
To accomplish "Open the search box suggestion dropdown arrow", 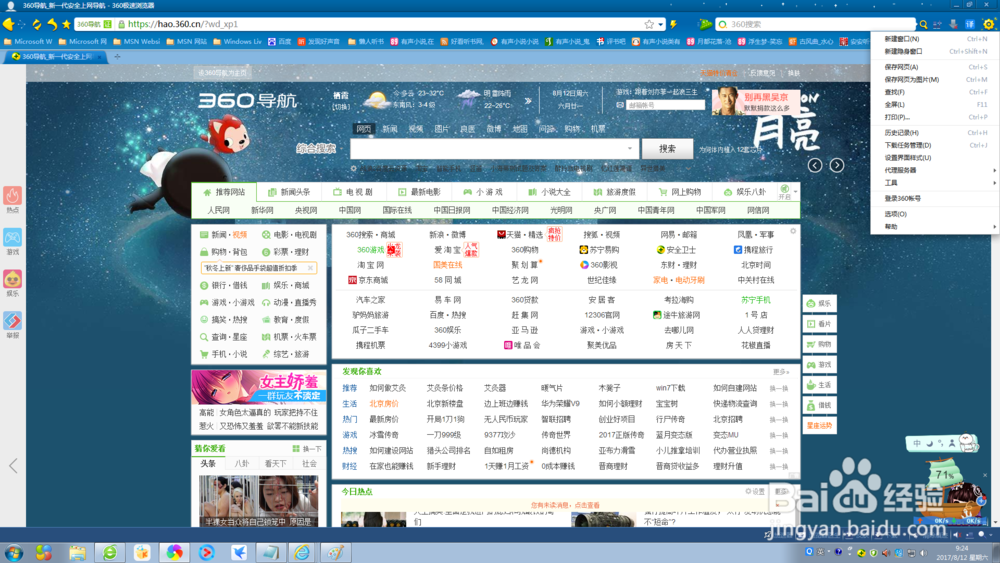I will tap(629, 149).
